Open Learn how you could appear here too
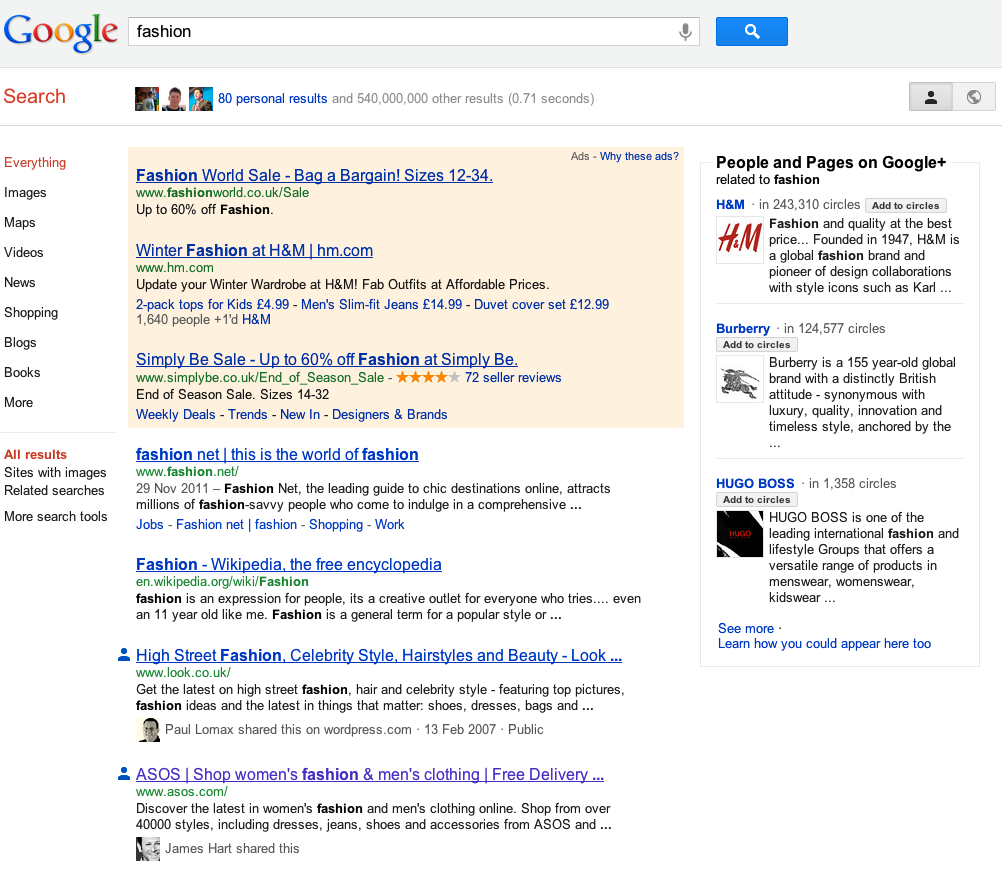Viewport: 1002px width, 875px height. pyautogui.click(x=824, y=644)
